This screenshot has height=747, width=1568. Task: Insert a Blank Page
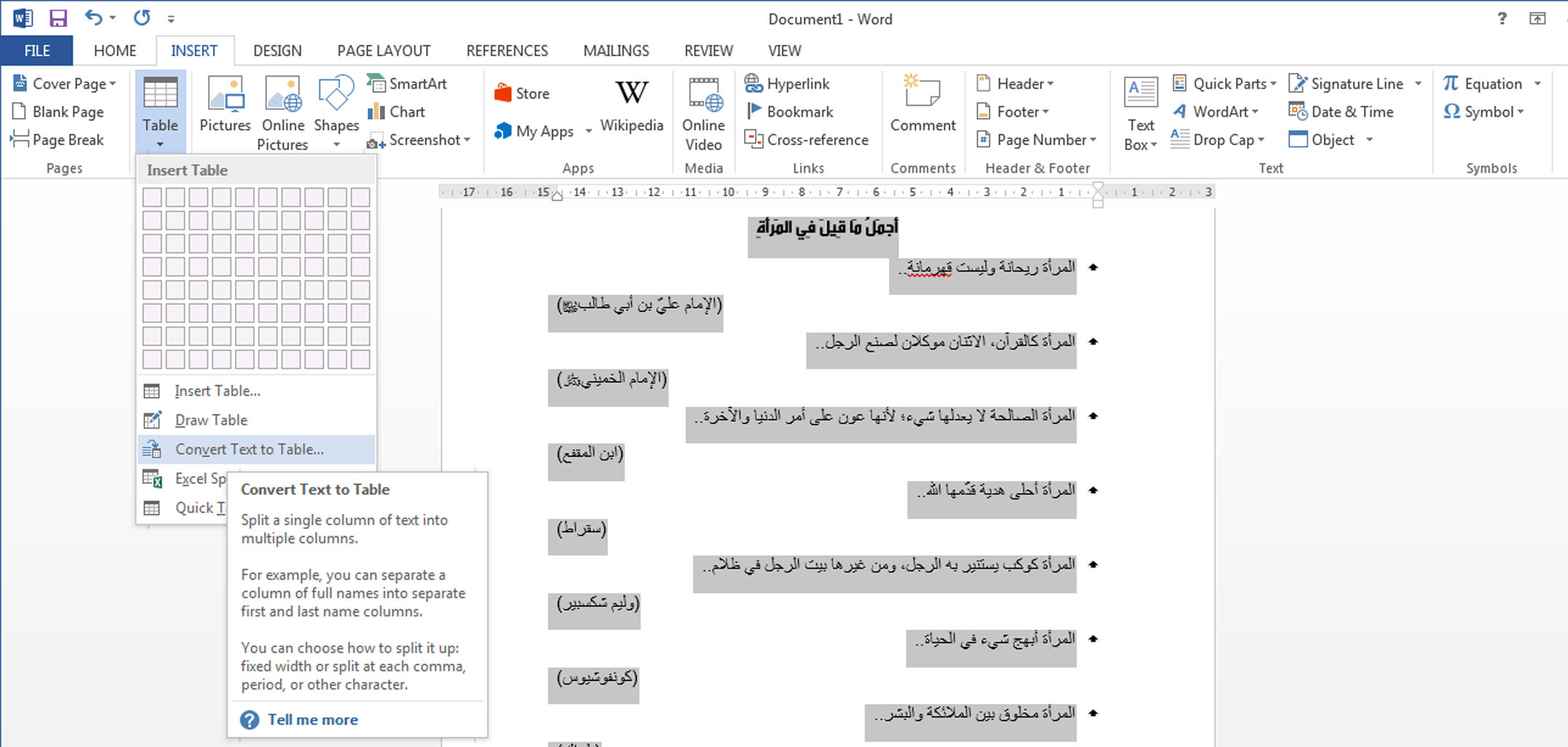point(58,112)
